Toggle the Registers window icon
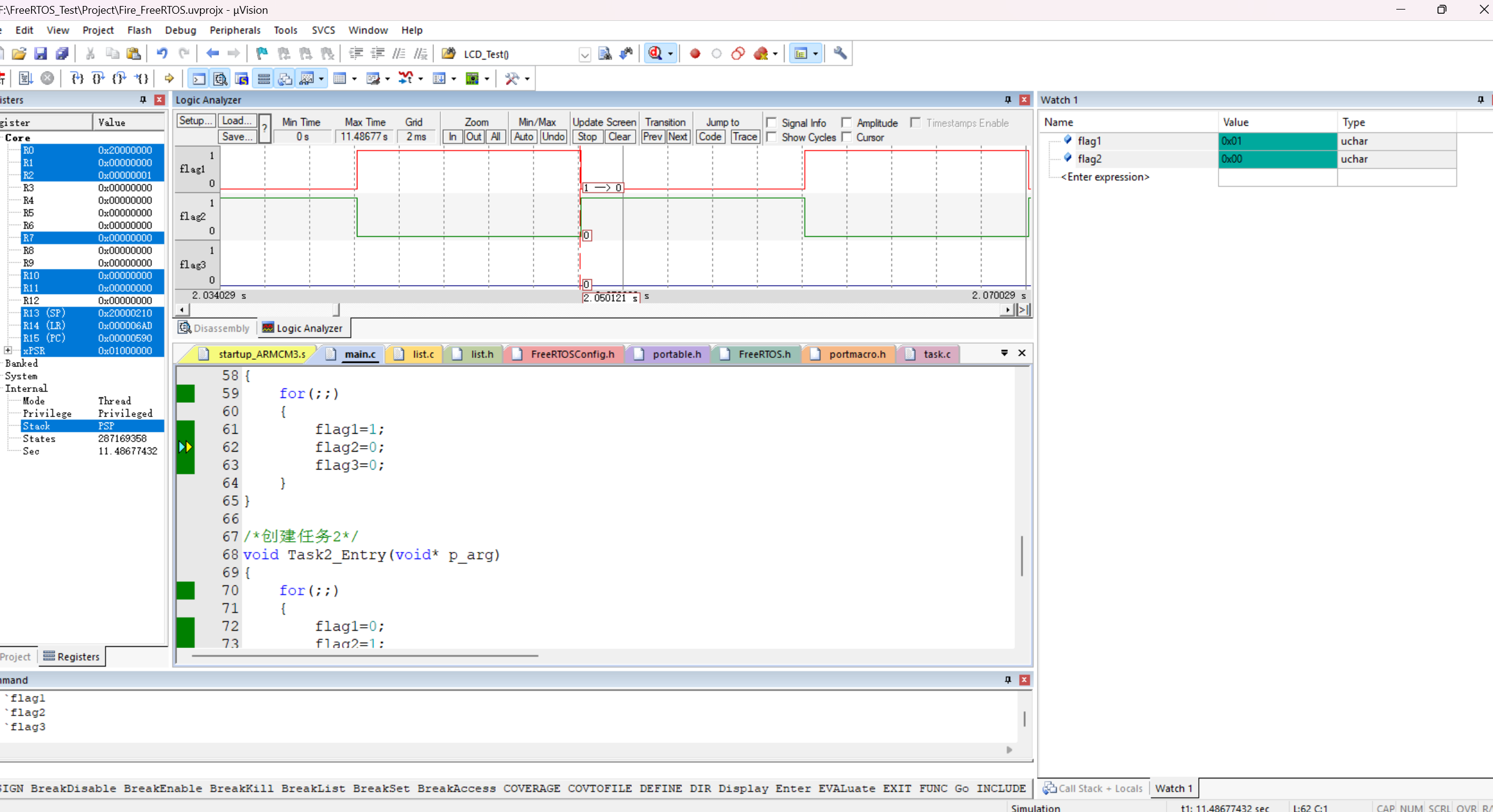 click(x=264, y=78)
